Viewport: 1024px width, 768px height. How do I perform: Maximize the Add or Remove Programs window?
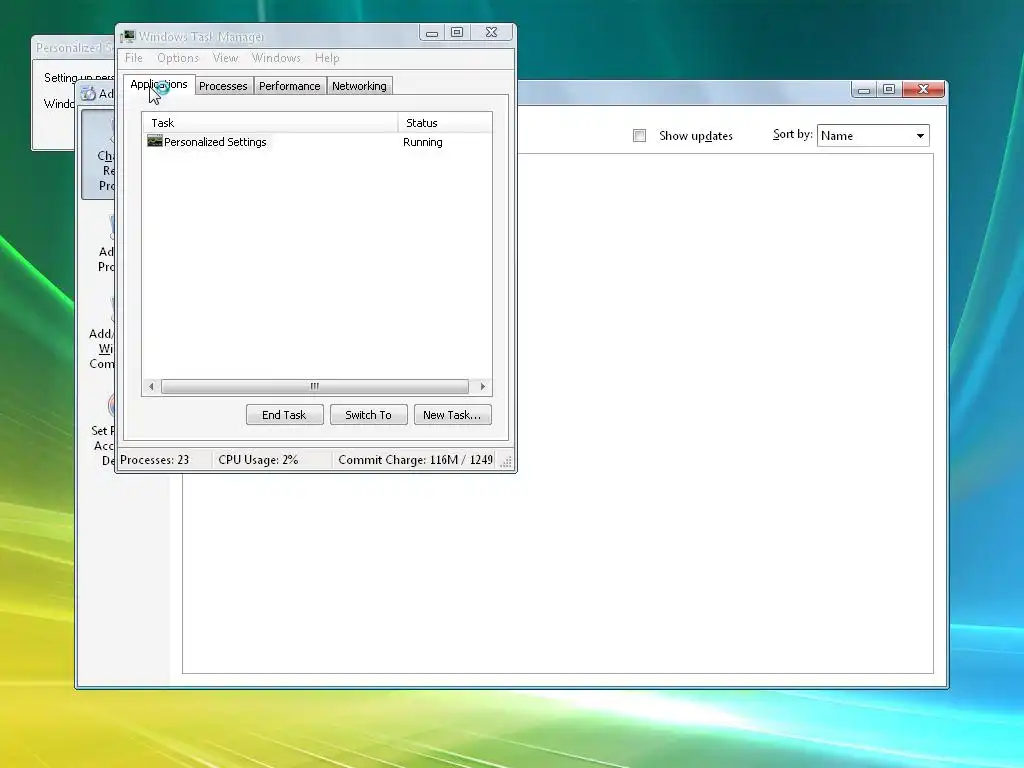tap(889, 89)
